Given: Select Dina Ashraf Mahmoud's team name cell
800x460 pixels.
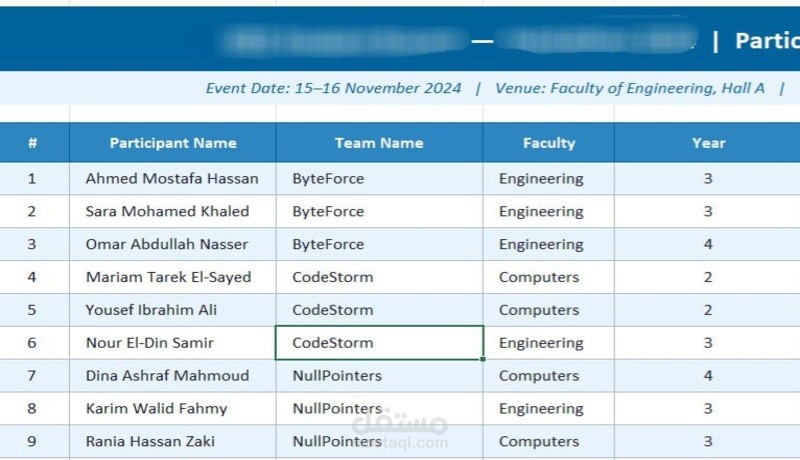Looking at the screenshot, I should tap(337, 376).
